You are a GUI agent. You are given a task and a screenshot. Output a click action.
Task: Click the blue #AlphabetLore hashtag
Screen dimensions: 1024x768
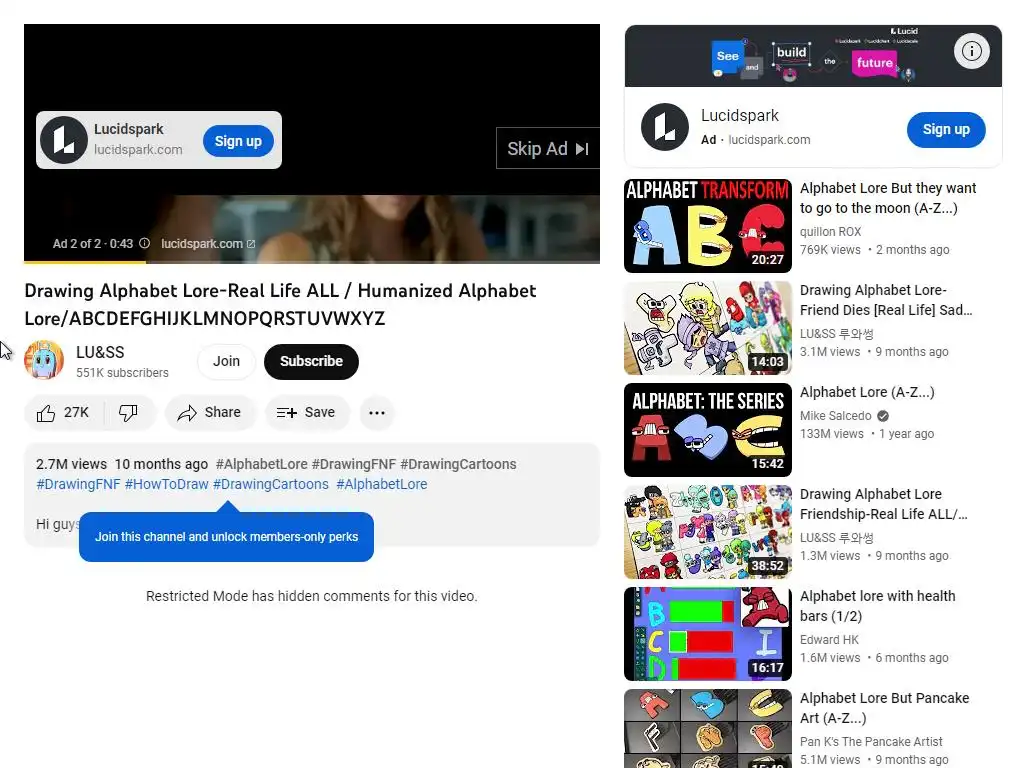point(381,485)
